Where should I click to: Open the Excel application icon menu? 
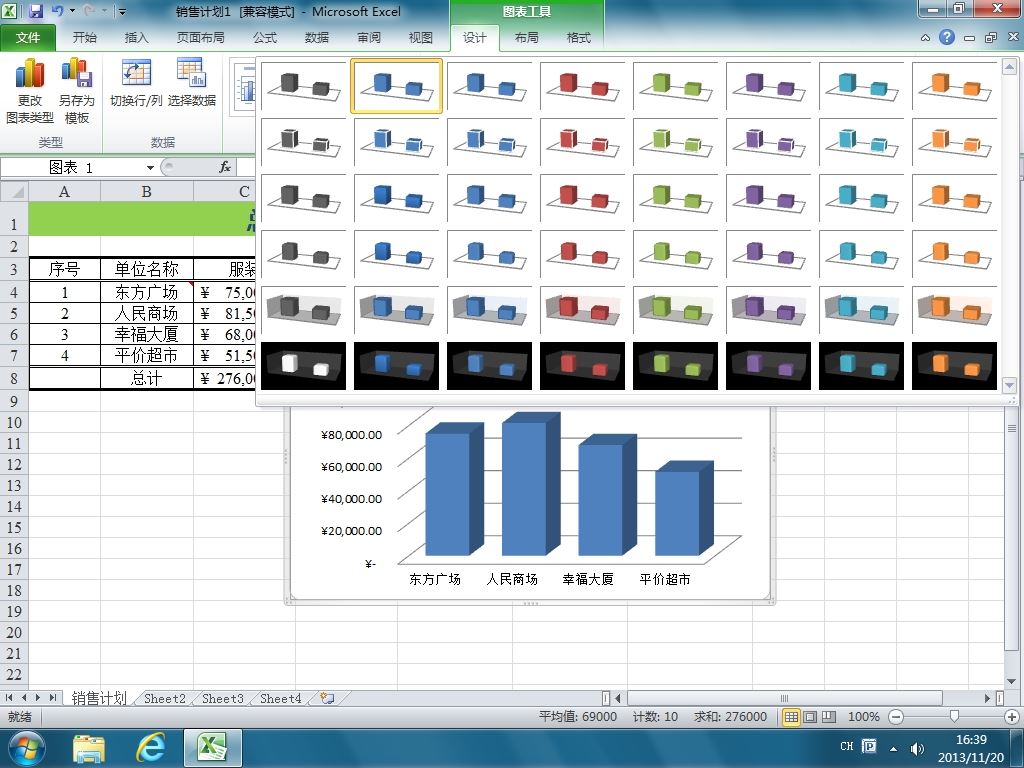pos(9,11)
